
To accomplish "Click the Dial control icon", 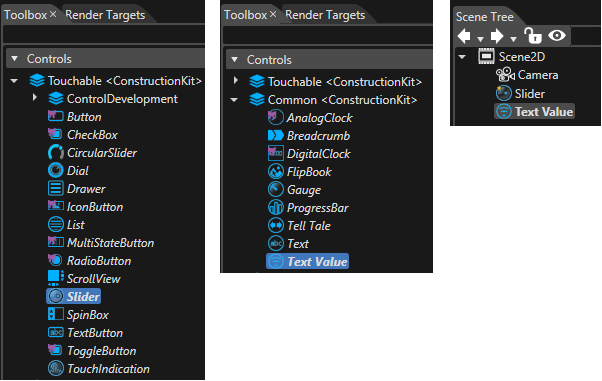I will click(x=56, y=170).
